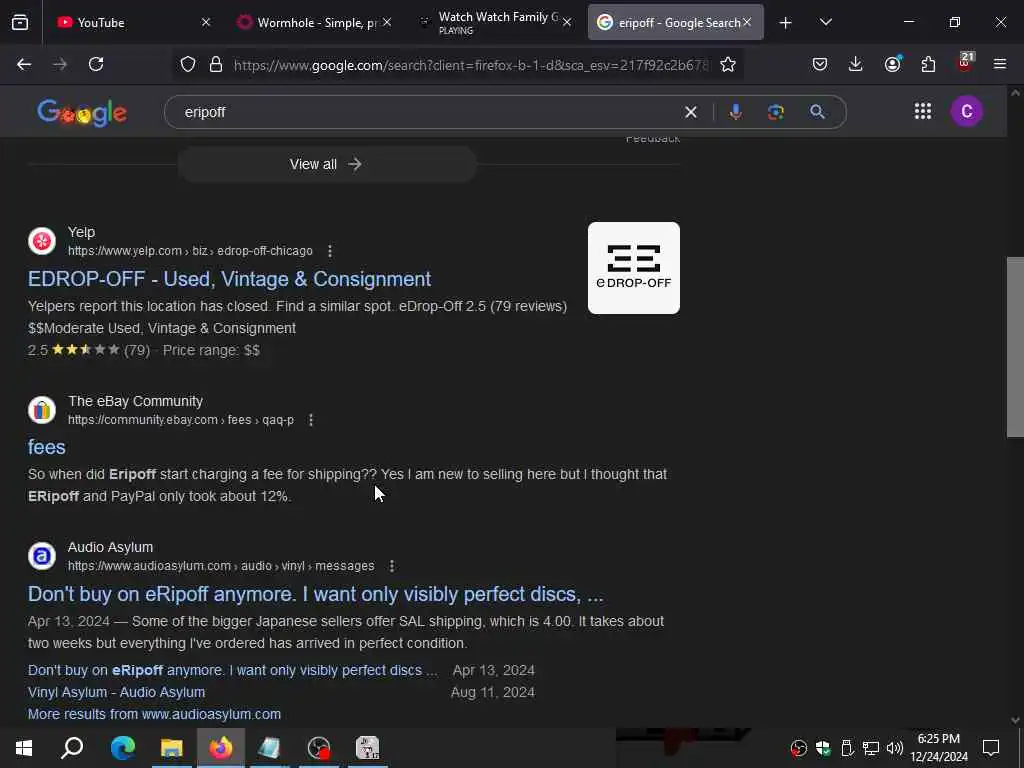Image resolution: width=1024 pixels, height=768 pixels.
Task: Clear the Google search box text
Action: coord(691,112)
